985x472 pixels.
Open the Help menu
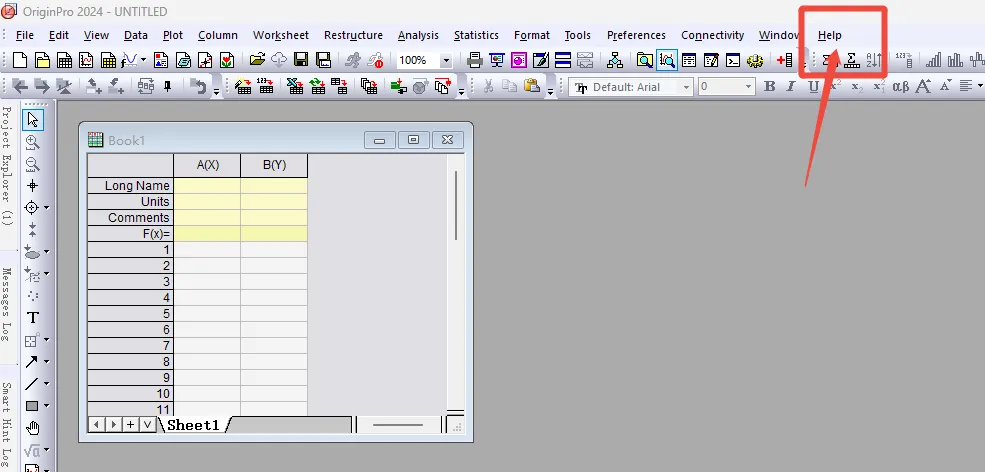pyautogui.click(x=829, y=35)
